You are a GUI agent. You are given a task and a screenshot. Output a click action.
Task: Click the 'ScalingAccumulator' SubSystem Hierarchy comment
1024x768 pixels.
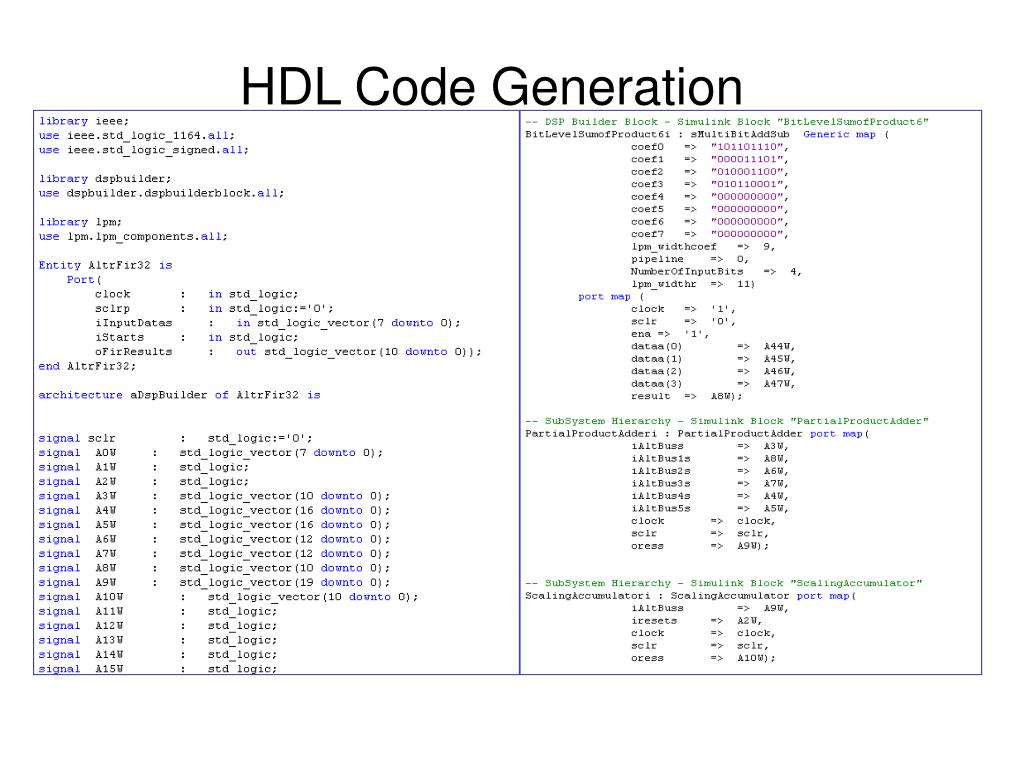[724, 582]
